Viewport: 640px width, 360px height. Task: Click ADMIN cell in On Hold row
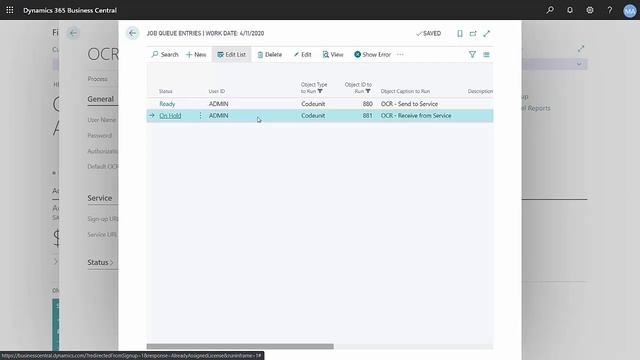pos(218,116)
